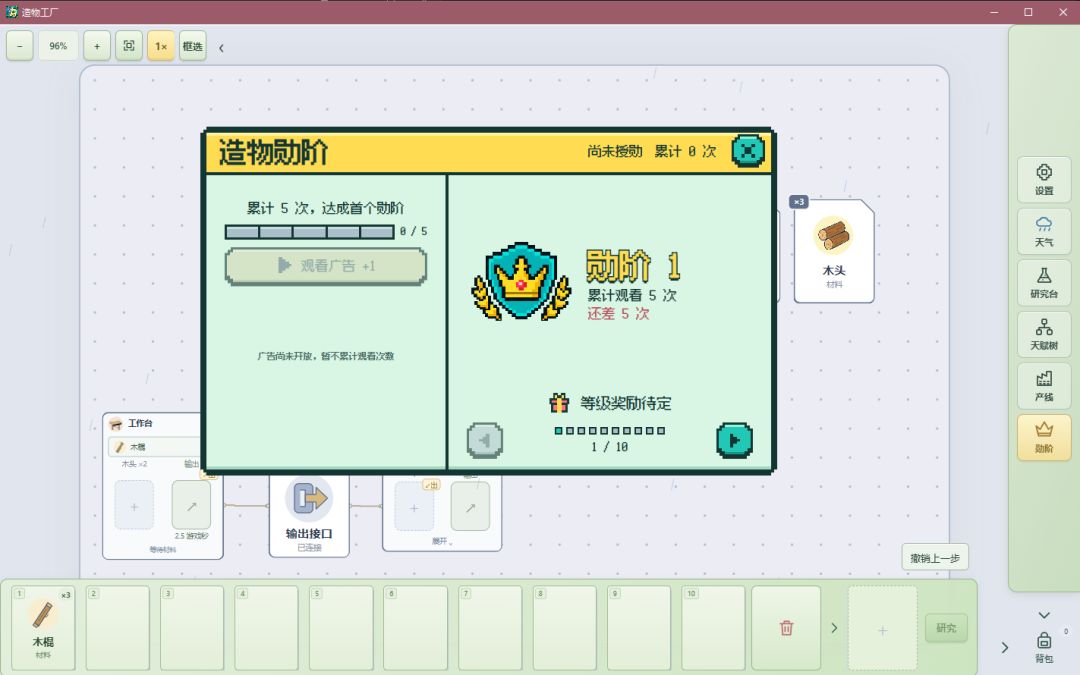The image size is (1080, 675).
Task: Click the dashed plus research slot
Action: click(x=882, y=630)
